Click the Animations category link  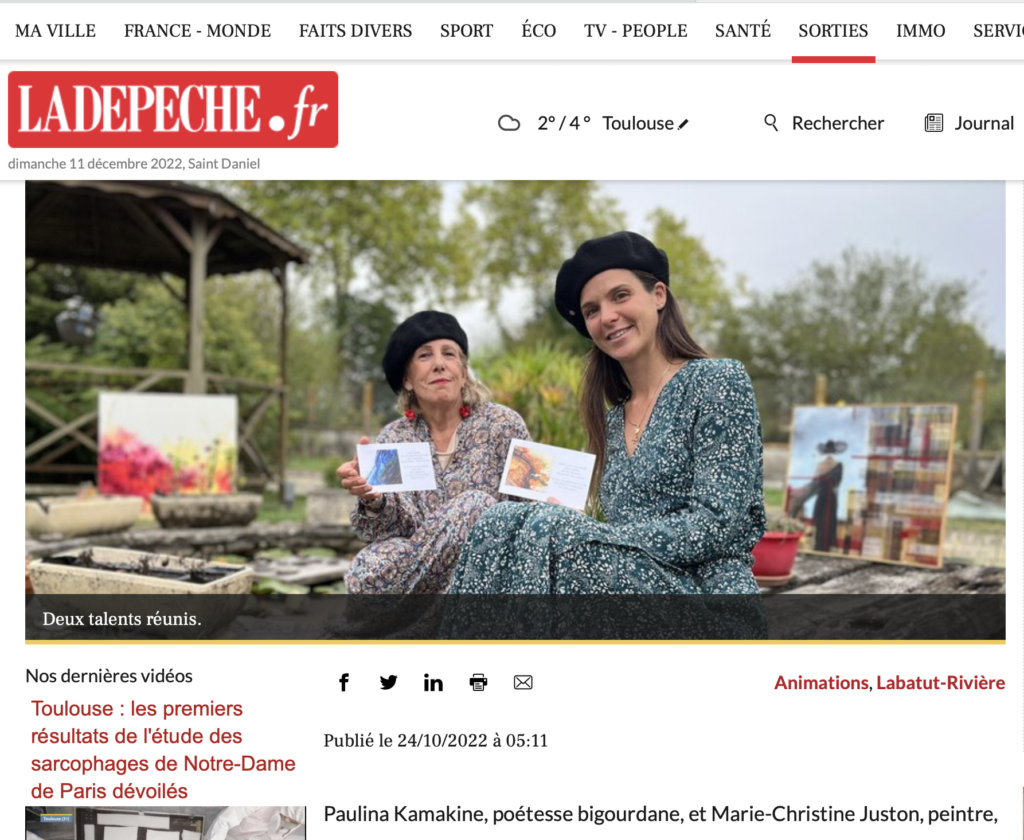[822, 683]
